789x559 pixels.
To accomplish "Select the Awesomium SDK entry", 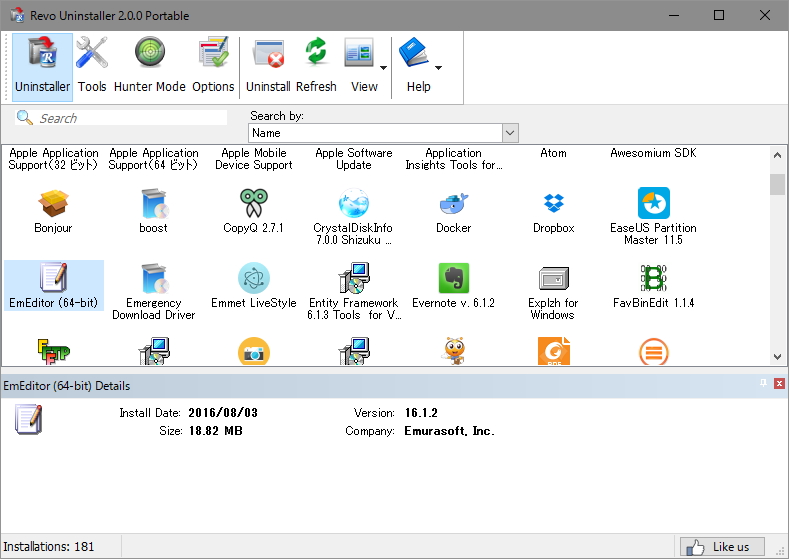I will click(x=653, y=153).
